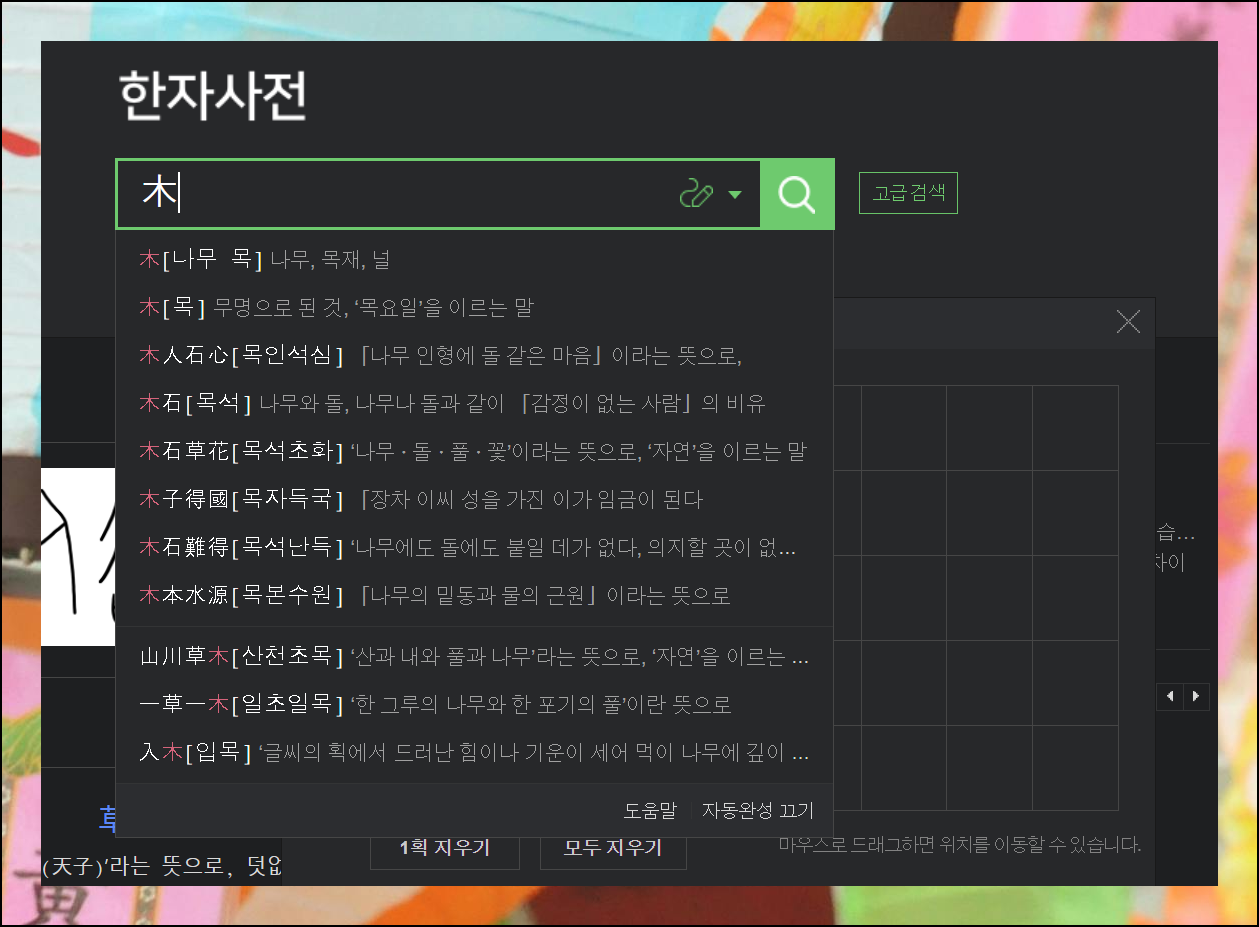Open the 도움말 help link
Viewport: 1259px width, 927px height.
[x=650, y=810]
